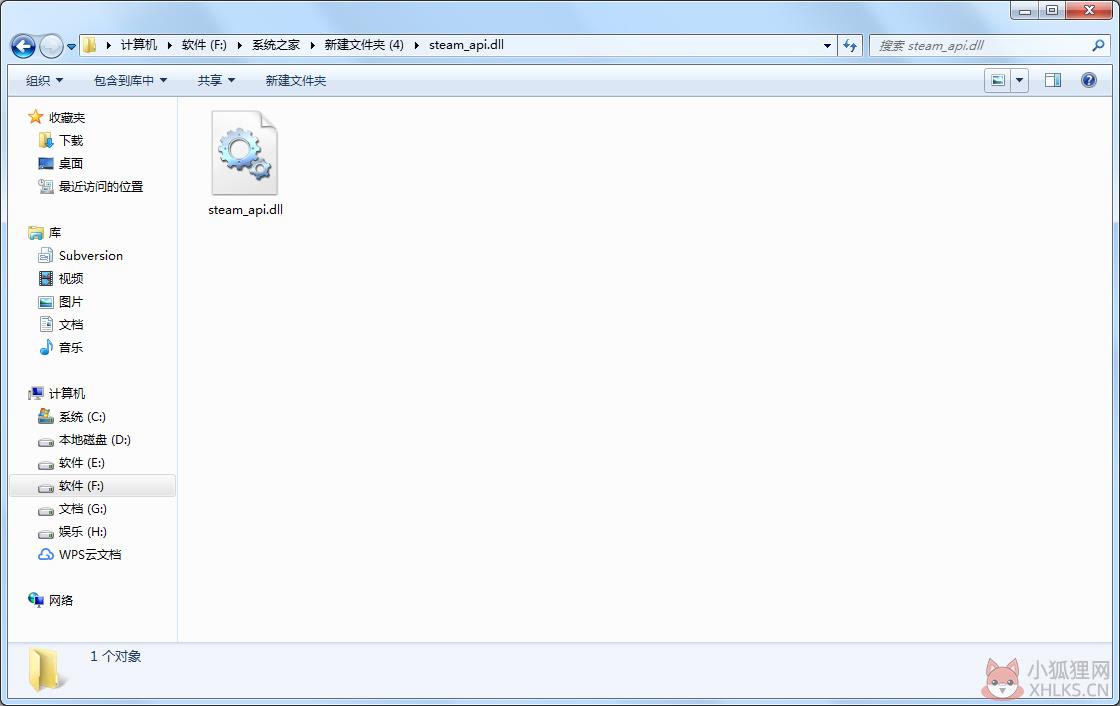Click the 系统 (C:) drive icon
1120x706 pixels.
tap(46, 416)
